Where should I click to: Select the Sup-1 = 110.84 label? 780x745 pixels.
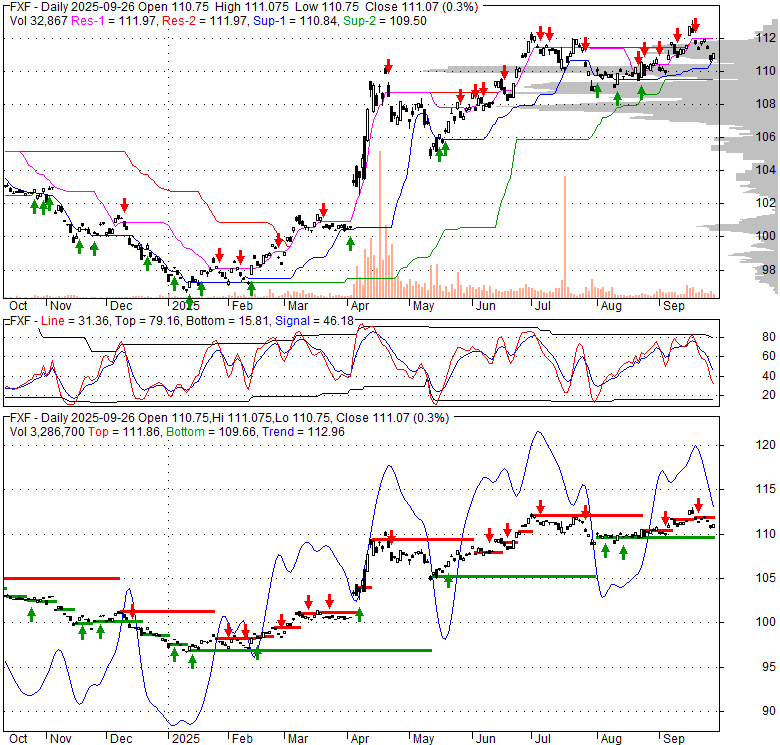coord(296,21)
